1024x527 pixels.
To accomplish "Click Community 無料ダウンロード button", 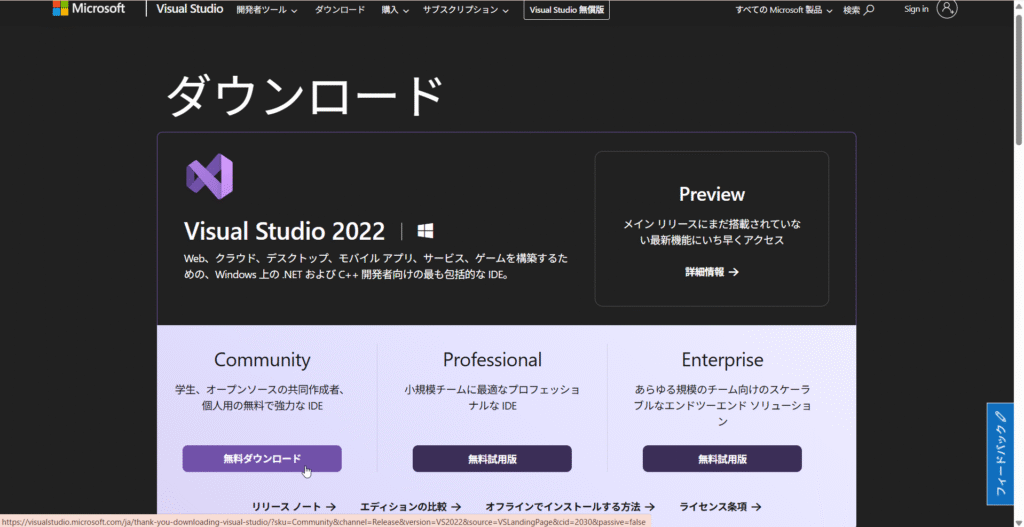I will tap(262, 458).
